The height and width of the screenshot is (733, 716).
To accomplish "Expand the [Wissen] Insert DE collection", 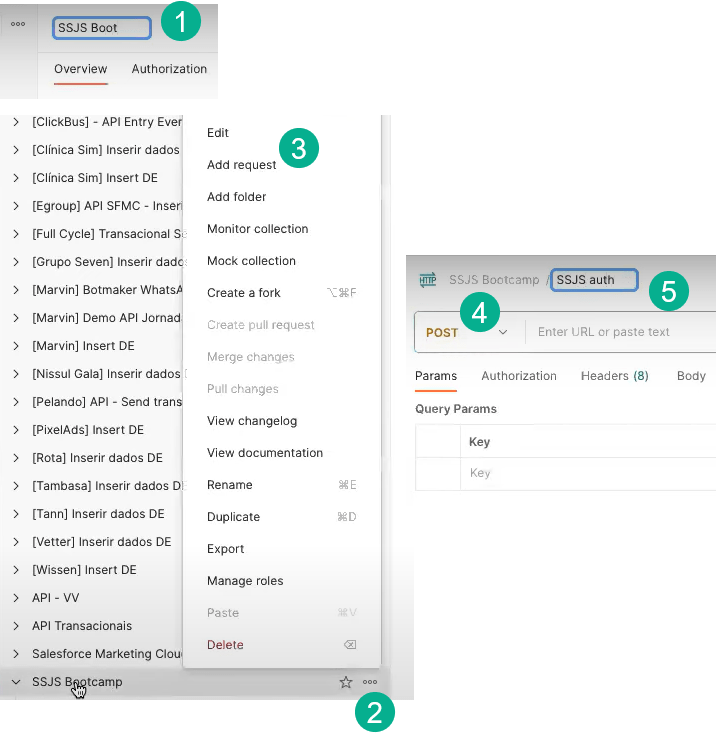I will 16,570.
